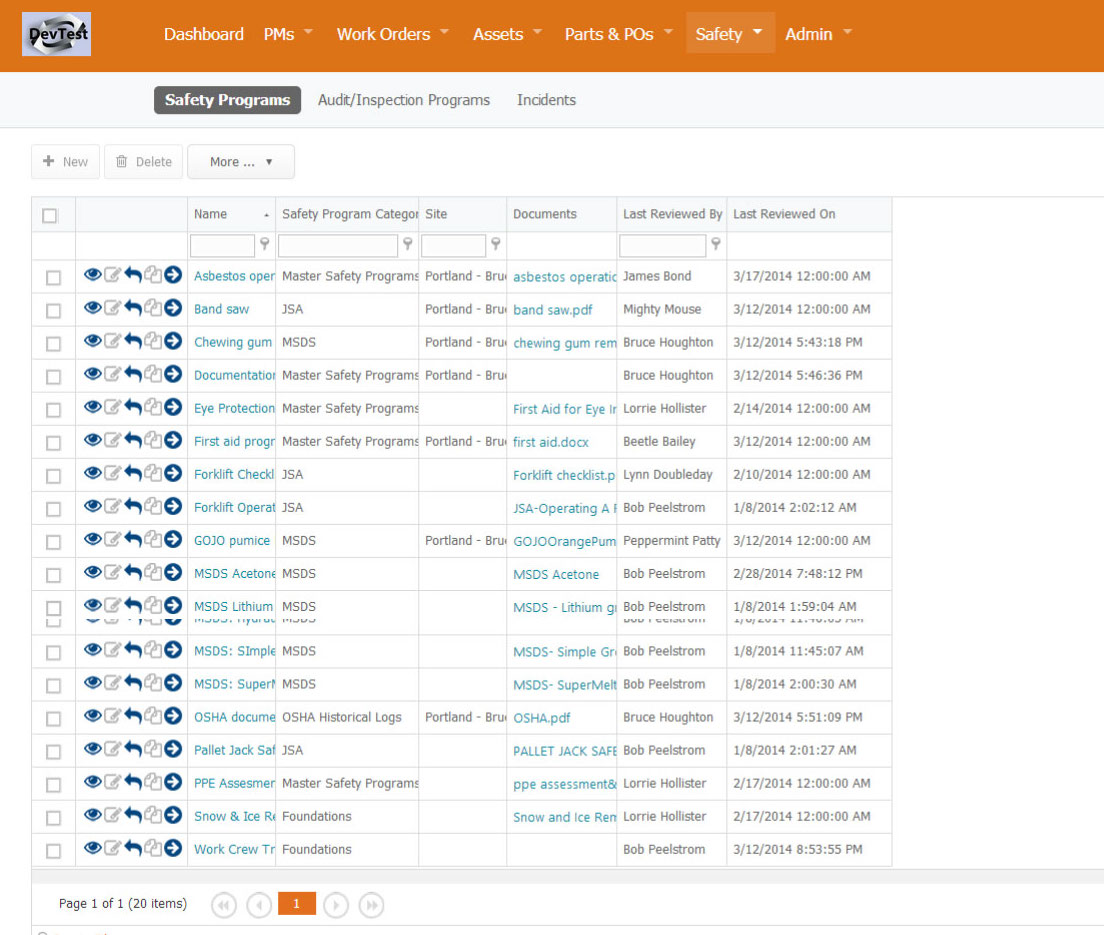Click the DevTest logo

click(56, 34)
